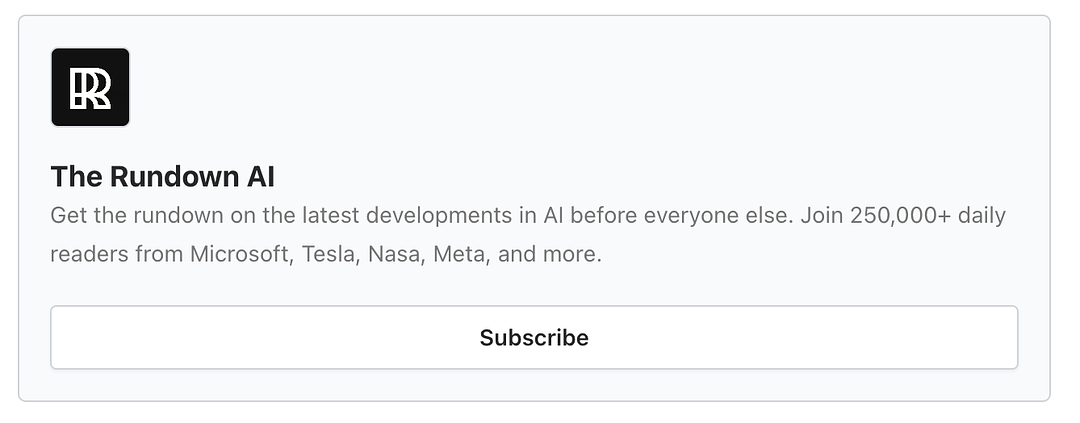
Task: Click the white R letter inside logo
Action: 92,88
